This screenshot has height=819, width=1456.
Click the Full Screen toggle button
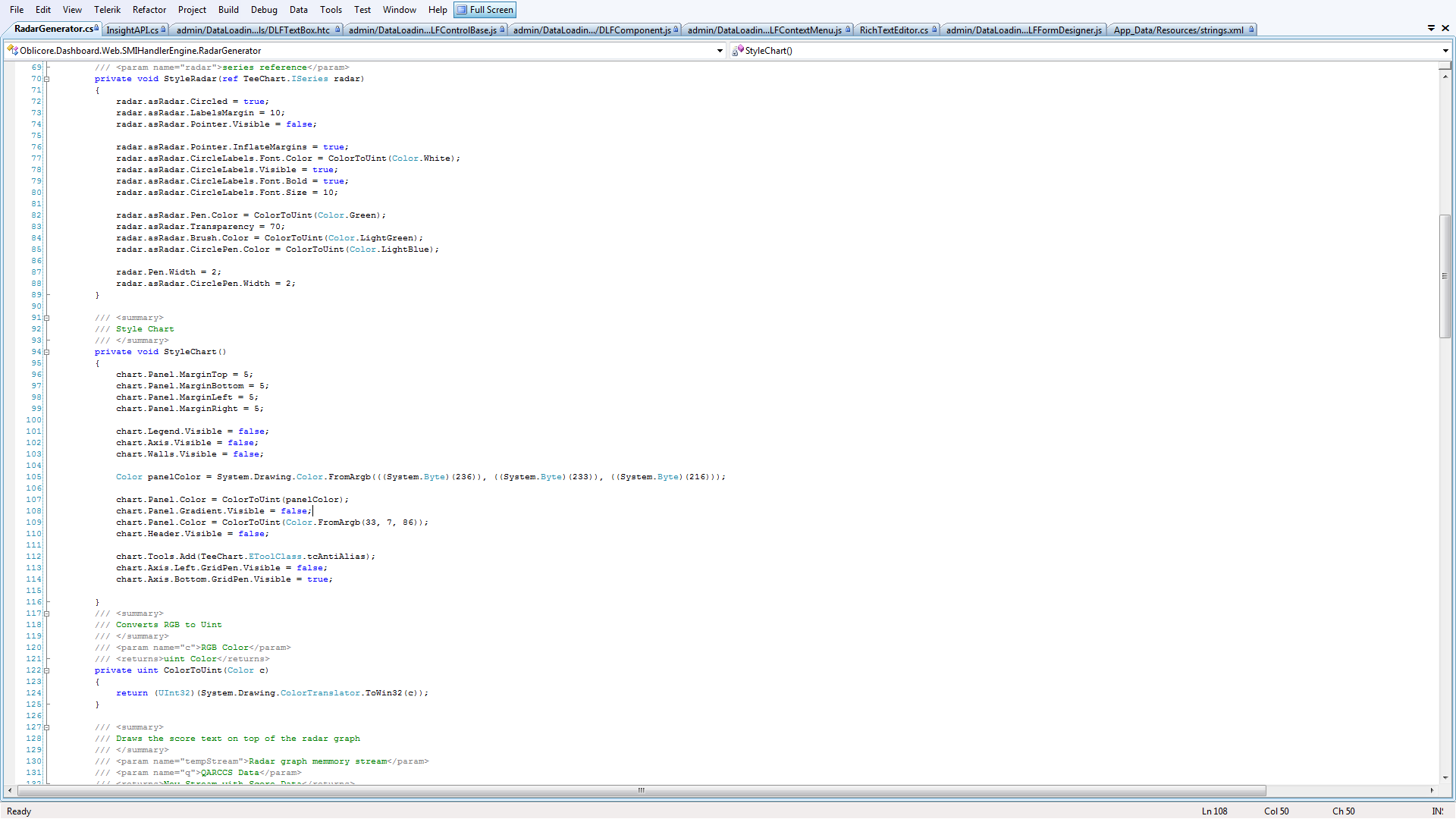(x=484, y=9)
